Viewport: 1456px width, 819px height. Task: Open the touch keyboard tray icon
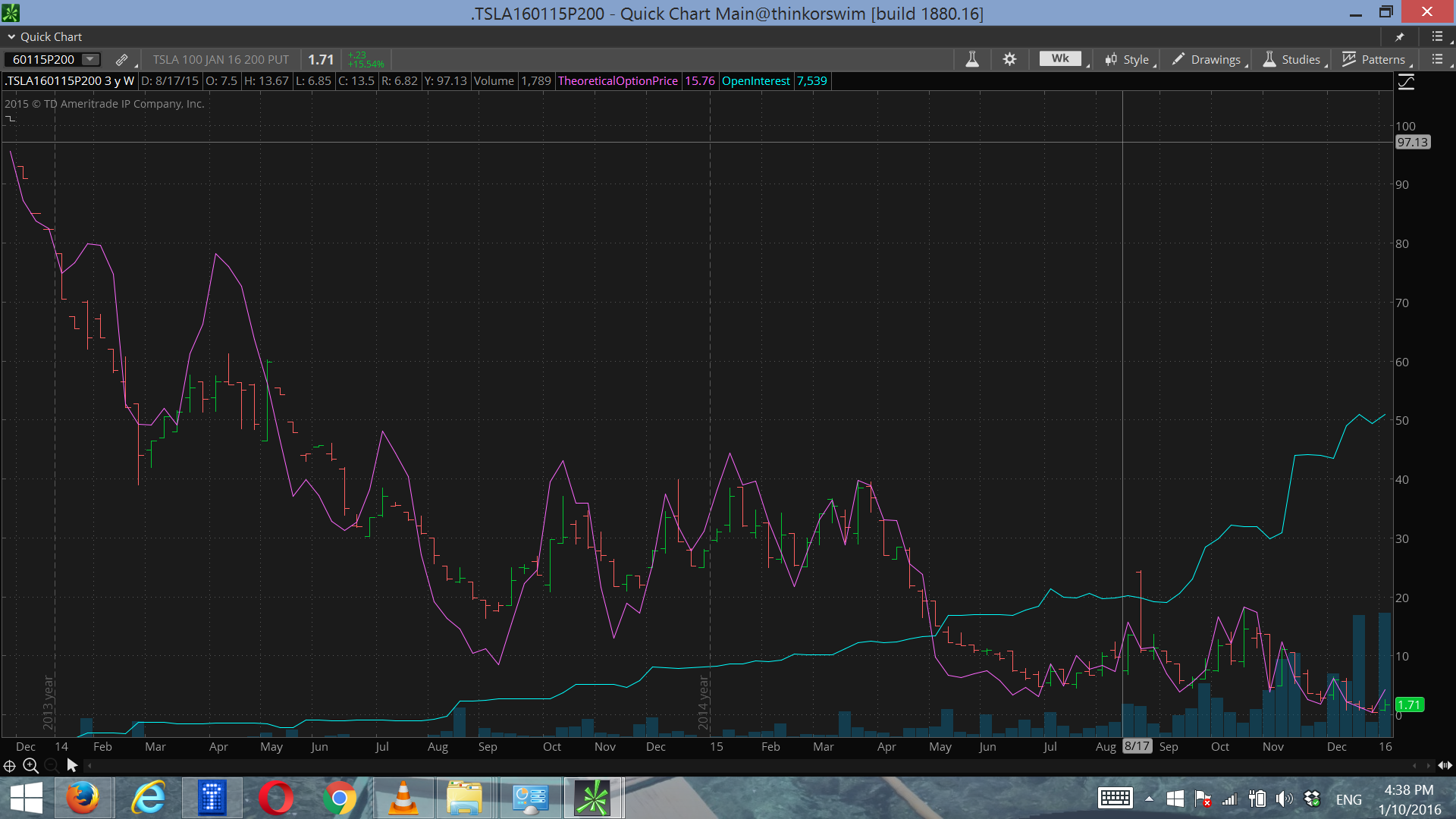click(1116, 799)
